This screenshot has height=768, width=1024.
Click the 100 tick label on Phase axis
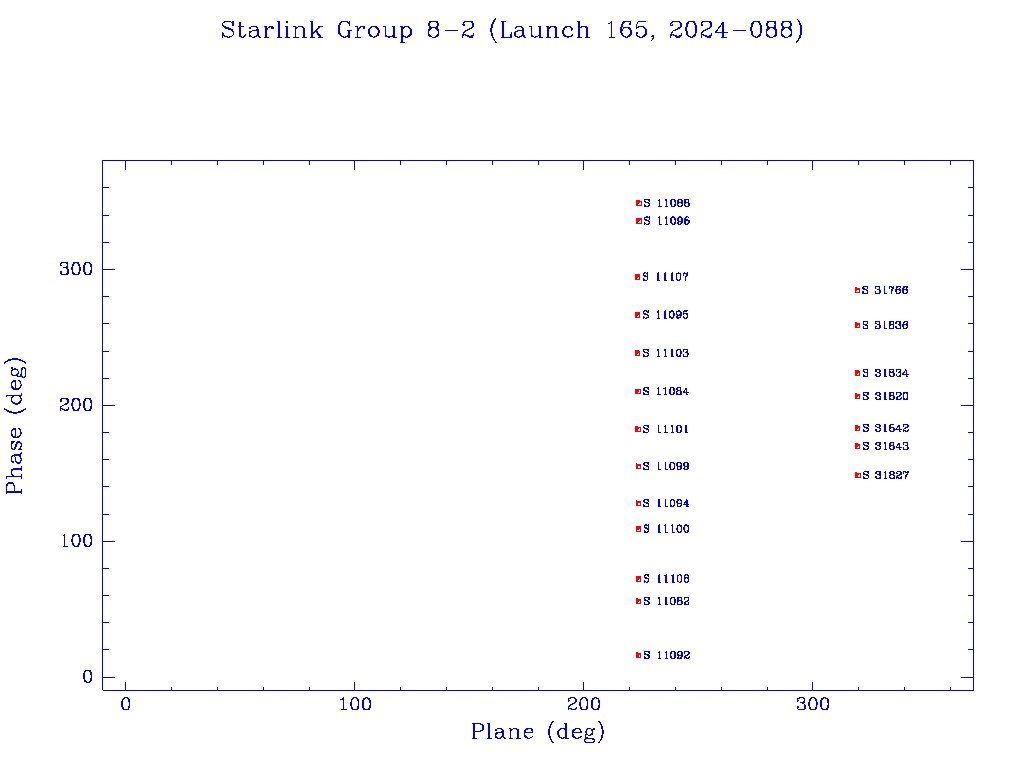tap(77, 541)
